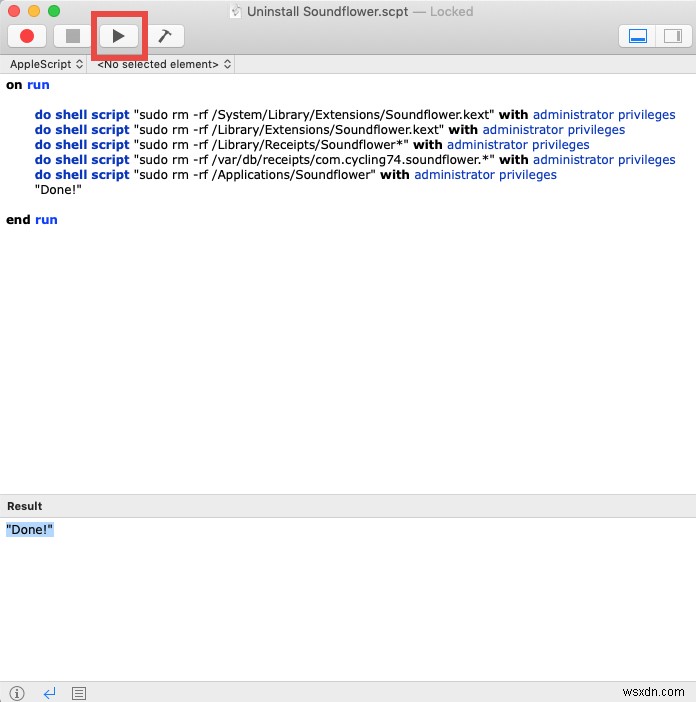Click the red Record button
Image resolution: width=696 pixels, height=702 pixels.
click(x=27, y=36)
